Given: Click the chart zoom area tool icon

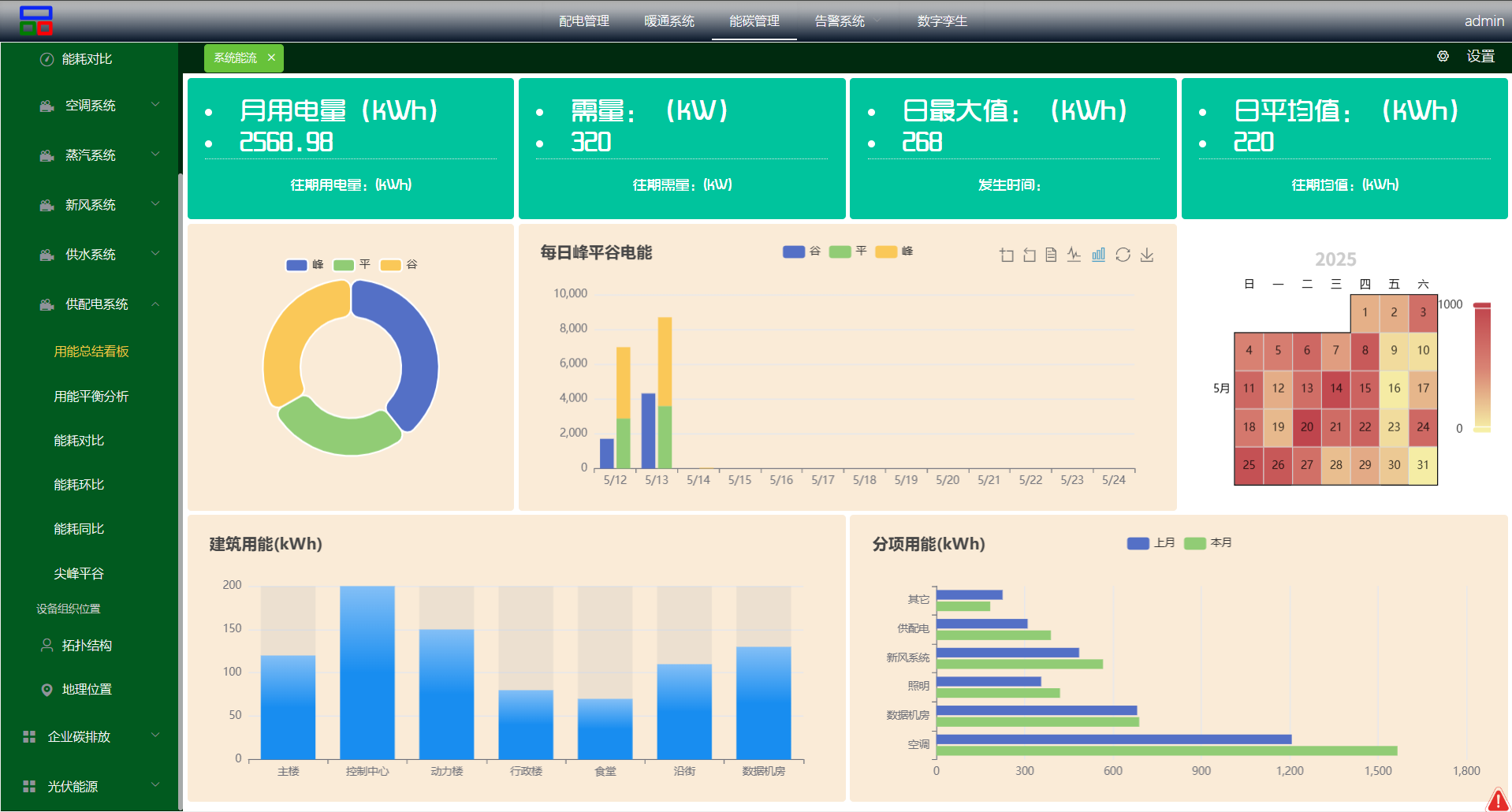Looking at the screenshot, I should pyautogui.click(x=1007, y=255).
